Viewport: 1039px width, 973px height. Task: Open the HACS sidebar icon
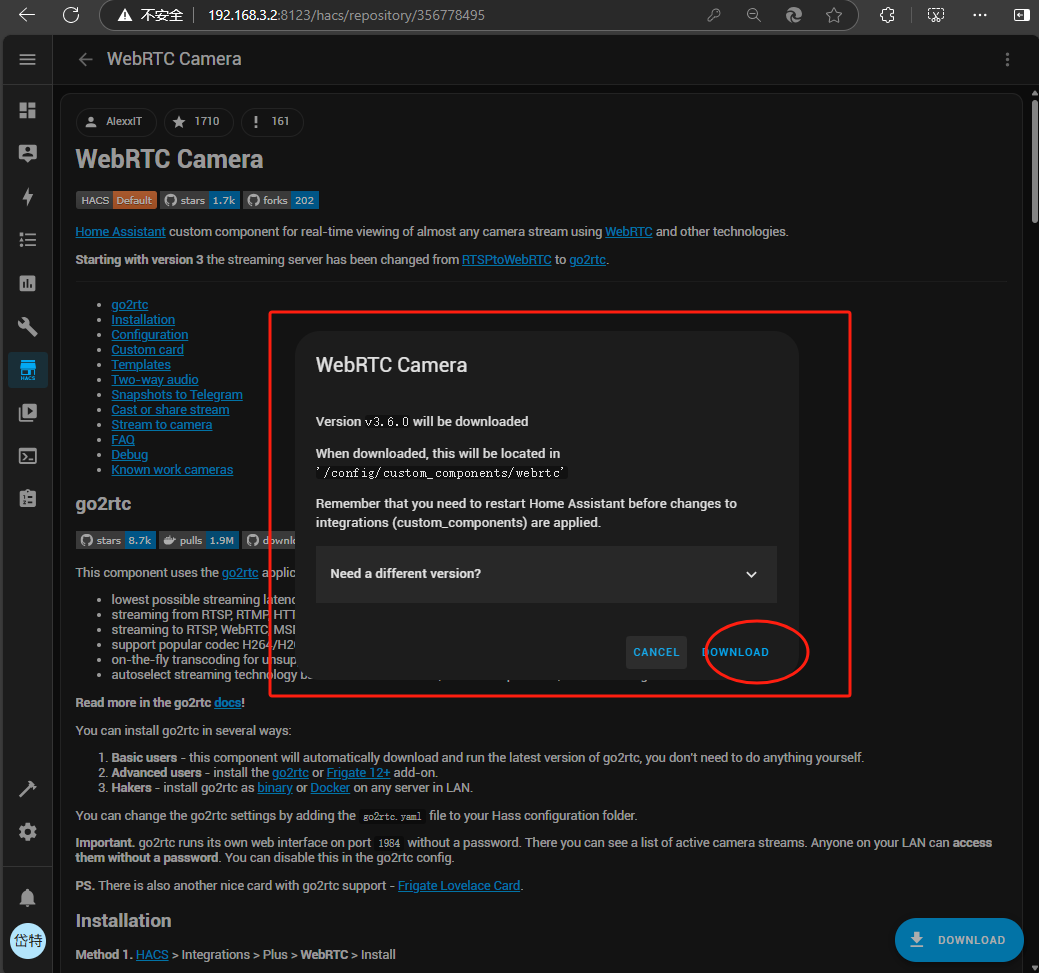[28, 369]
